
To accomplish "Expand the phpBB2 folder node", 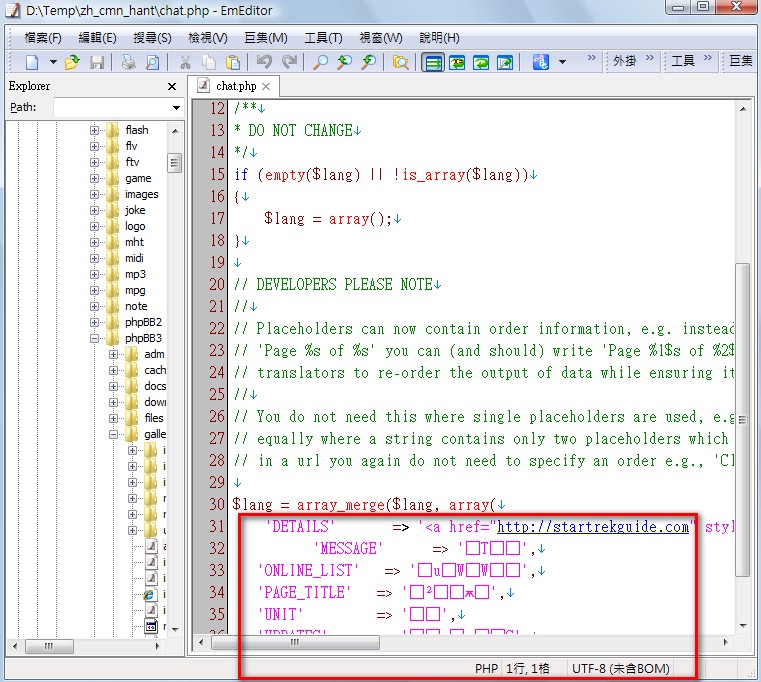I will 94,322.
